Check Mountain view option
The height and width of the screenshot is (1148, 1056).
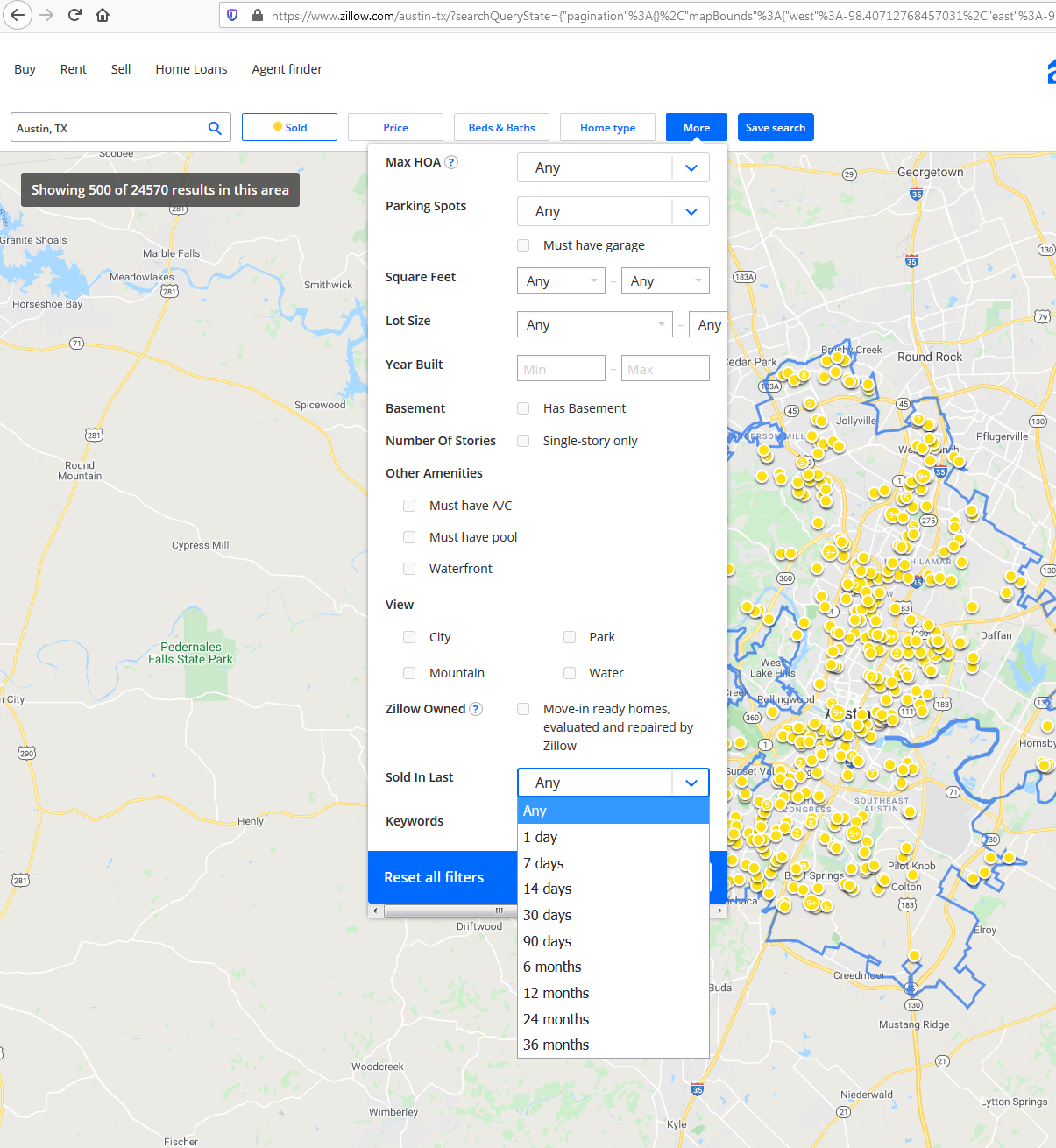(x=409, y=673)
